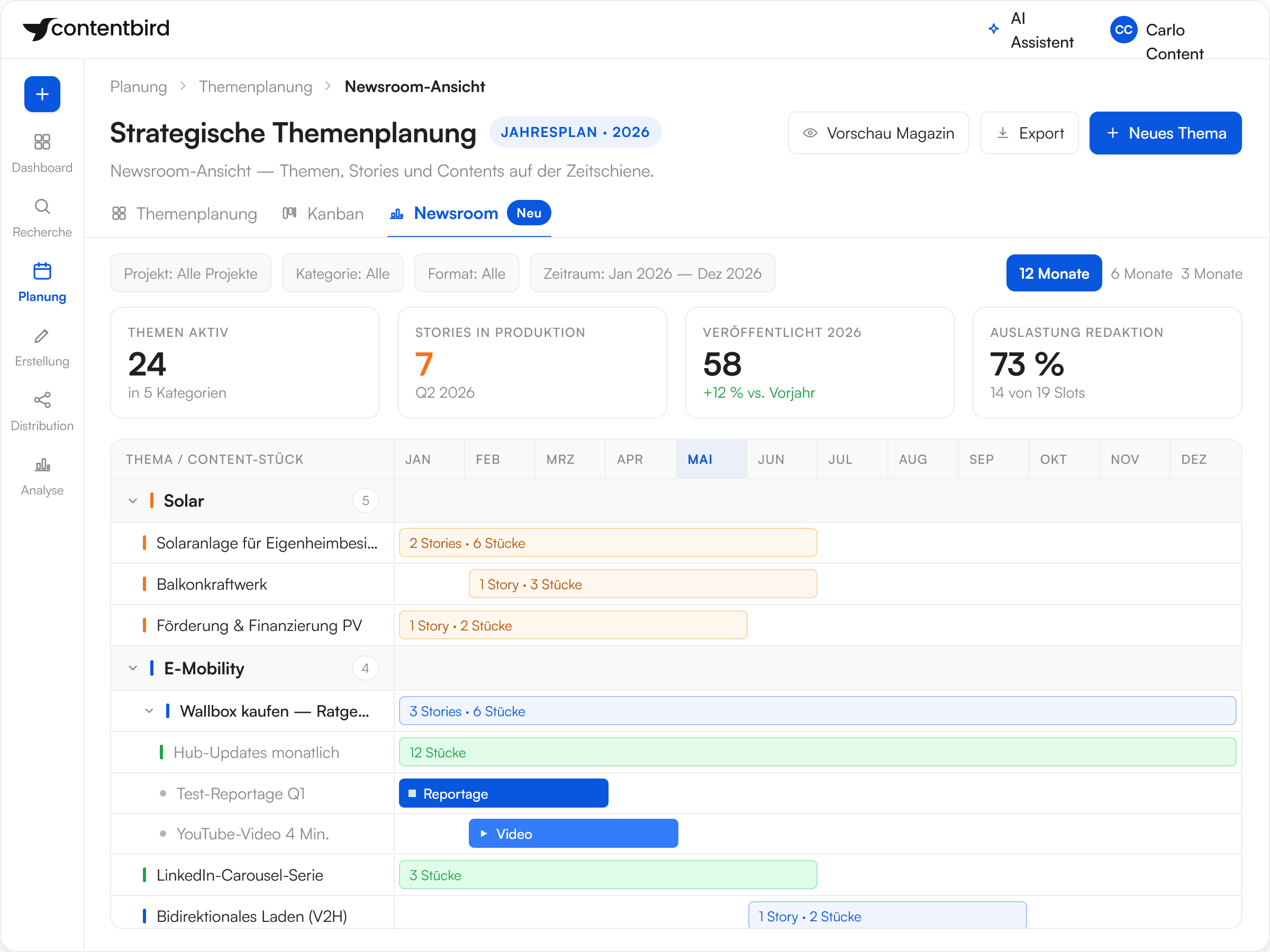This screenshot has width=1270, height=952.
Task: Click the blue Reportage timeline bar
Action: tap(504, 794)
